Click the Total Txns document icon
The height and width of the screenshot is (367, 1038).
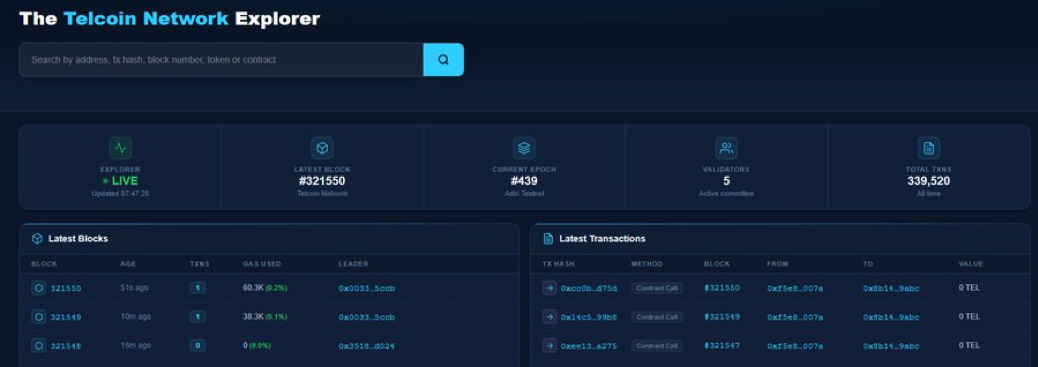click(929, 148)
